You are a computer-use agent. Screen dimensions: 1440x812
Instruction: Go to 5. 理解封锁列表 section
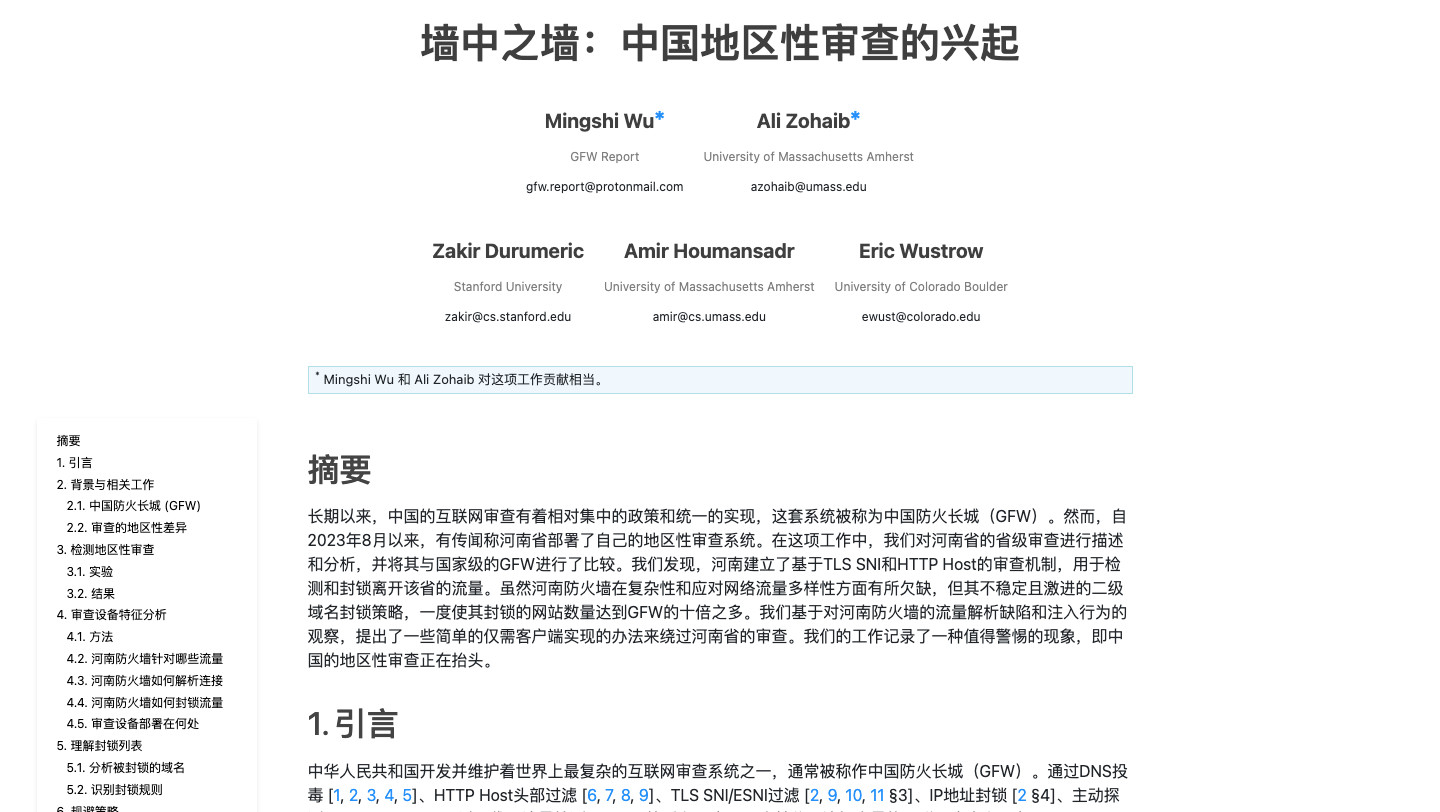tap(99, 746)
